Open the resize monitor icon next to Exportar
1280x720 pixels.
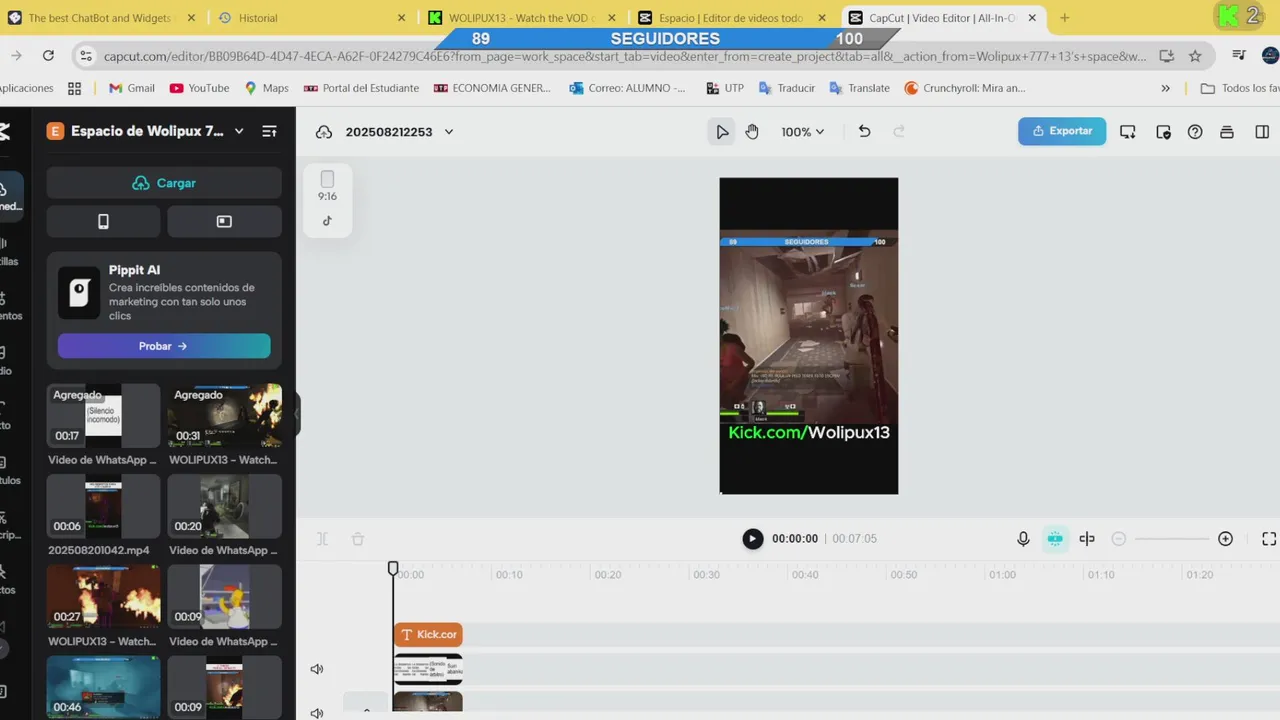pos(1128,132)
